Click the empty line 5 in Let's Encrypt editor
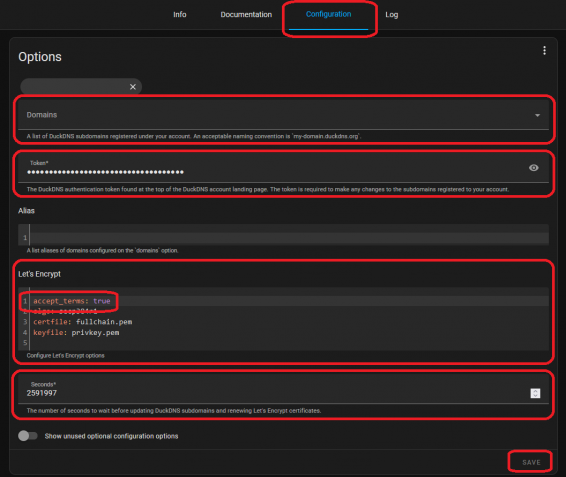 point(289,343)
